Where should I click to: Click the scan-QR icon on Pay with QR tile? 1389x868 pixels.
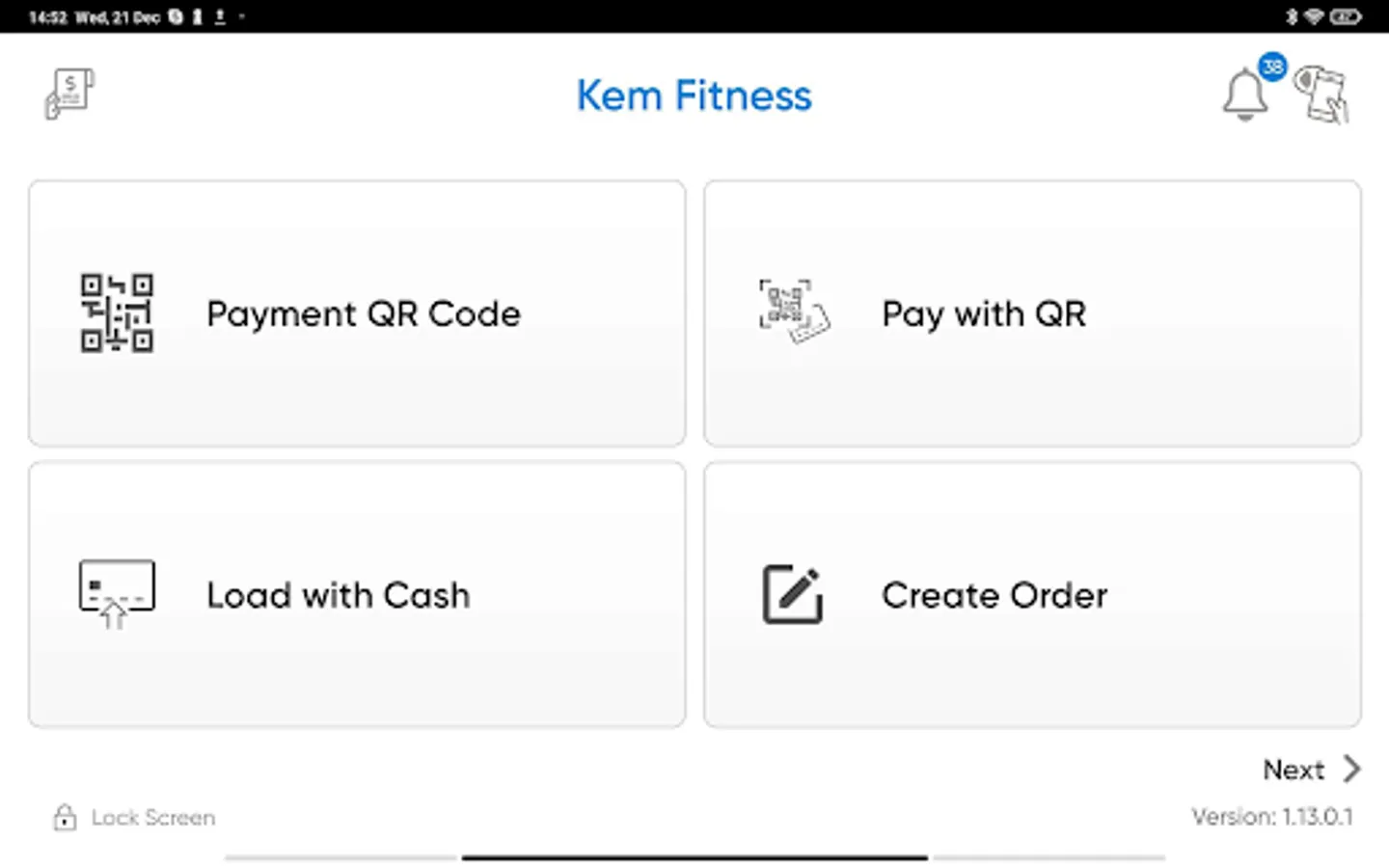[793, 312]
